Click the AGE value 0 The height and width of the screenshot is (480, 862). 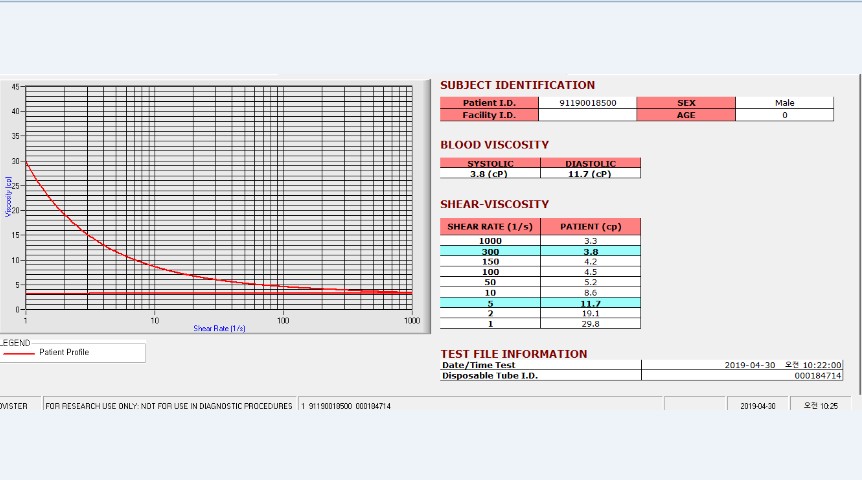coord(784,115)
